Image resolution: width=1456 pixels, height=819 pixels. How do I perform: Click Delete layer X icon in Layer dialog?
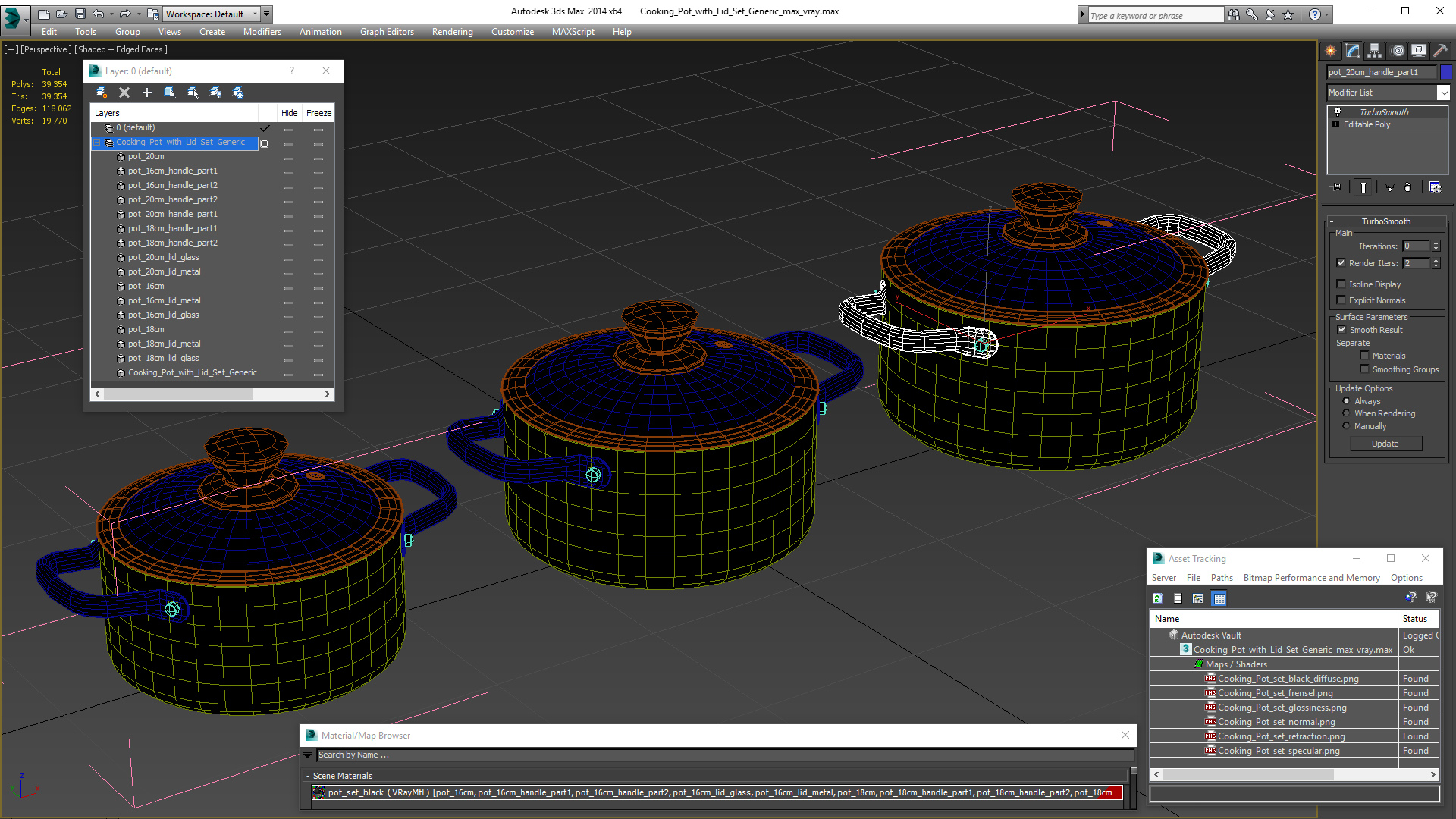coord(124,93)
